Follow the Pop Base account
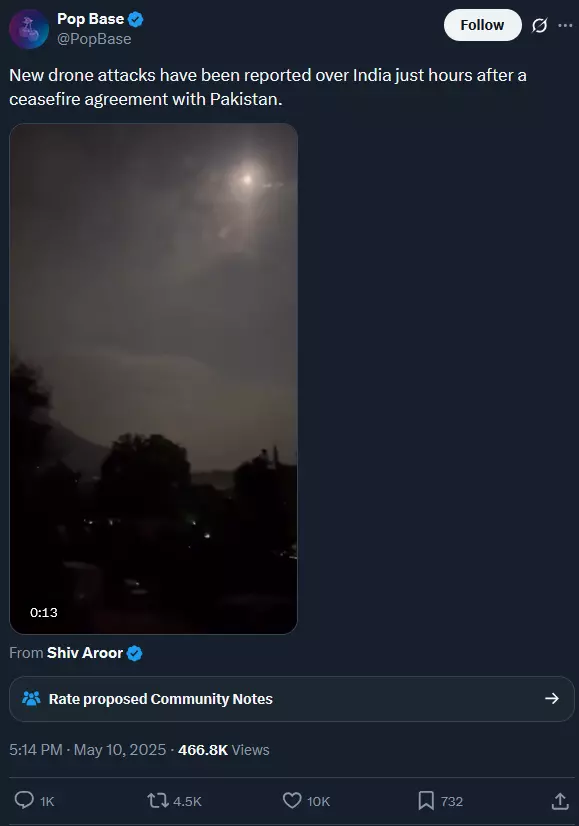The width and height of the screenshot is (579, 826). click(483, 25)
